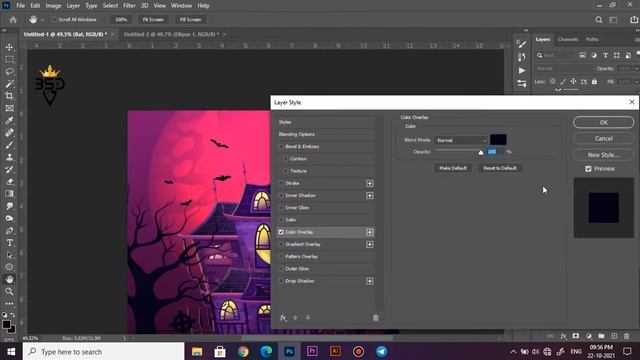Open the Brush Settings panel icon

(522, 43)
